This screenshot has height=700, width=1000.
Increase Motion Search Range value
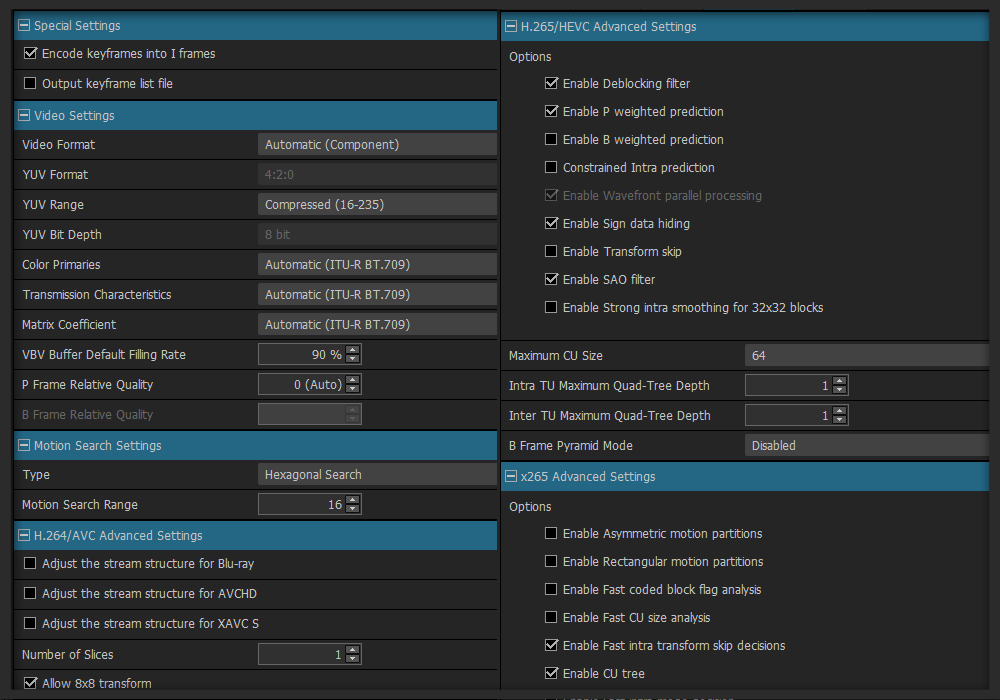pos(353,500)
